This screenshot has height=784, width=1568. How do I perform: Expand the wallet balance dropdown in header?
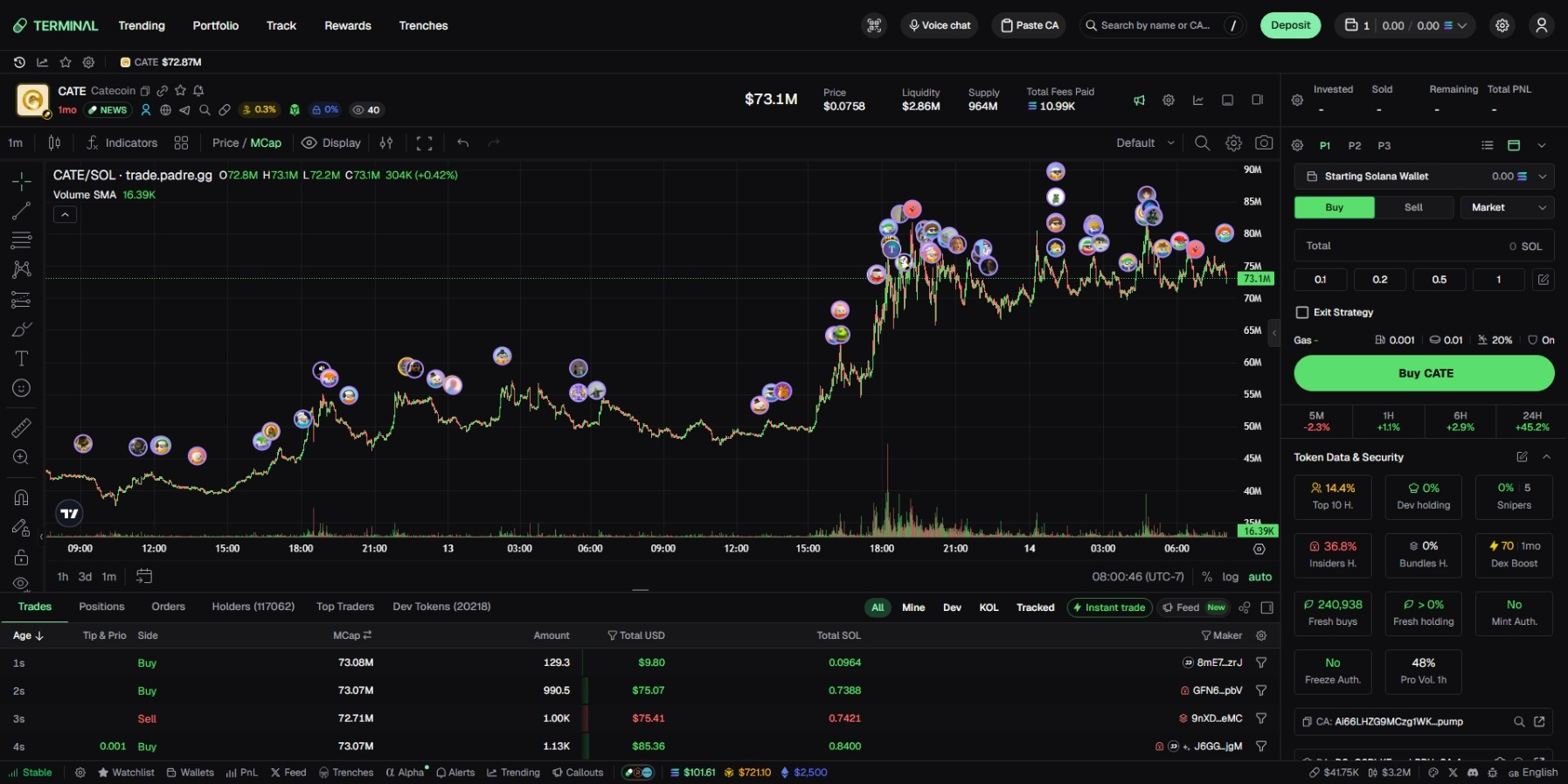pos(1461,25)
